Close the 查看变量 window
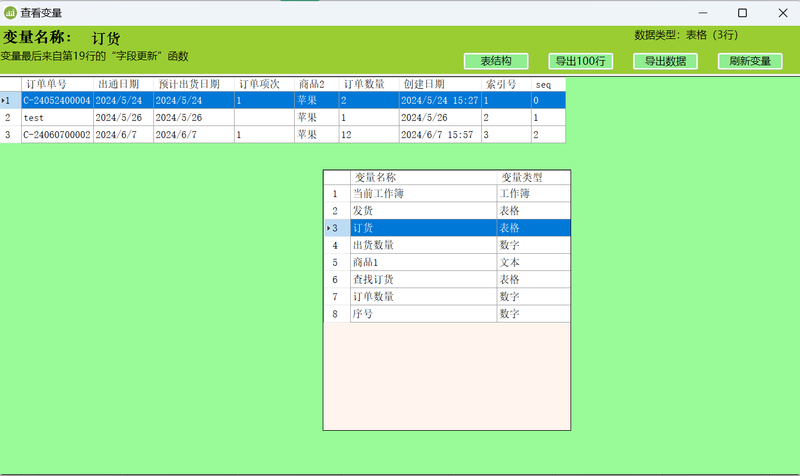Image resolution: width=800 pixels, height=476 pixels. point(783,13)
